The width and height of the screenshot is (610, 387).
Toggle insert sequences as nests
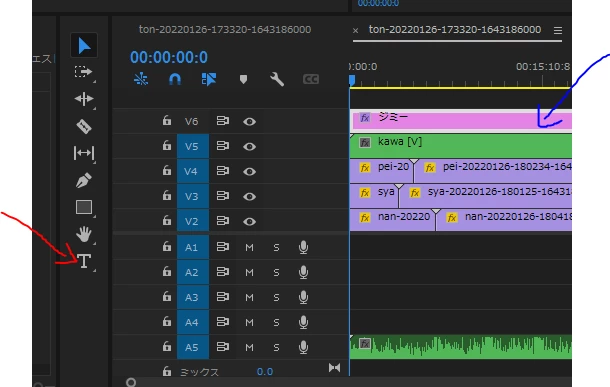point(141,79)
